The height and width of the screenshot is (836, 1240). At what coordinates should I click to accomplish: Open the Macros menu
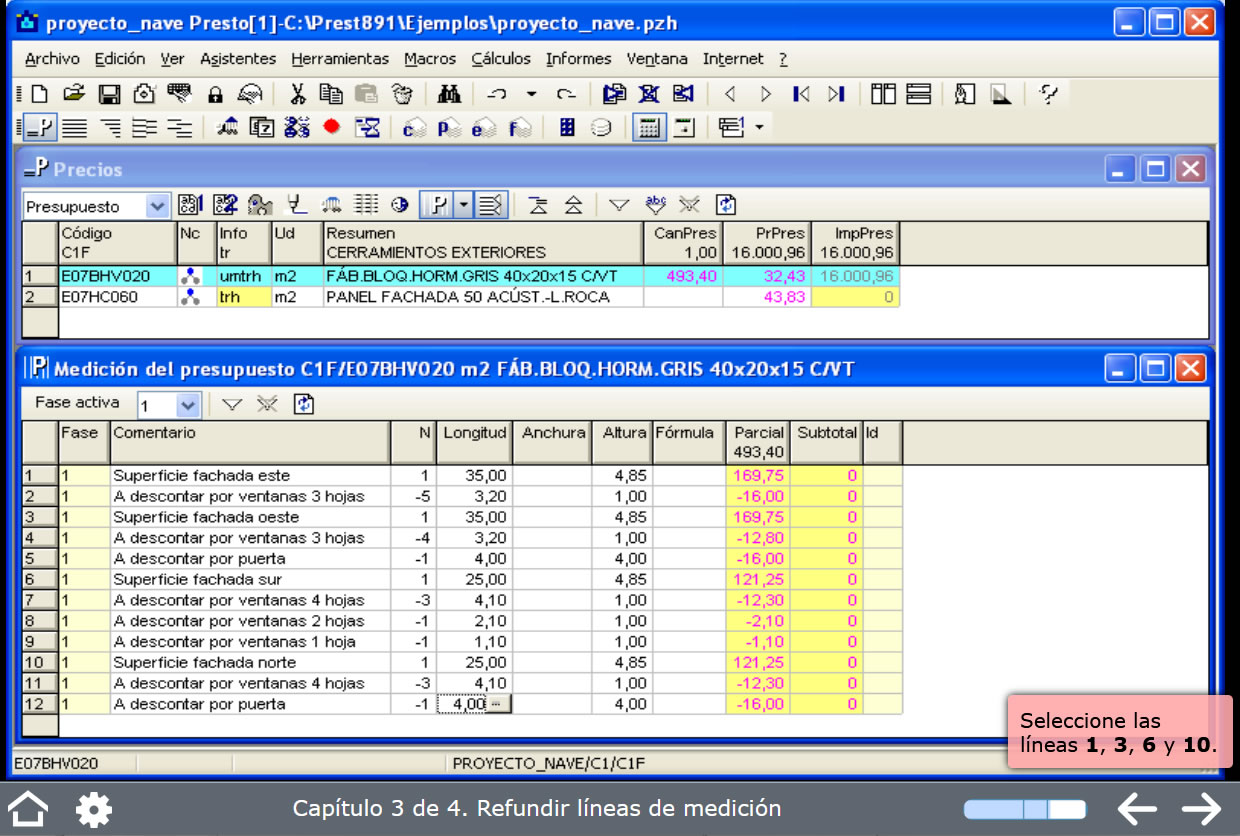coord(430,59)
